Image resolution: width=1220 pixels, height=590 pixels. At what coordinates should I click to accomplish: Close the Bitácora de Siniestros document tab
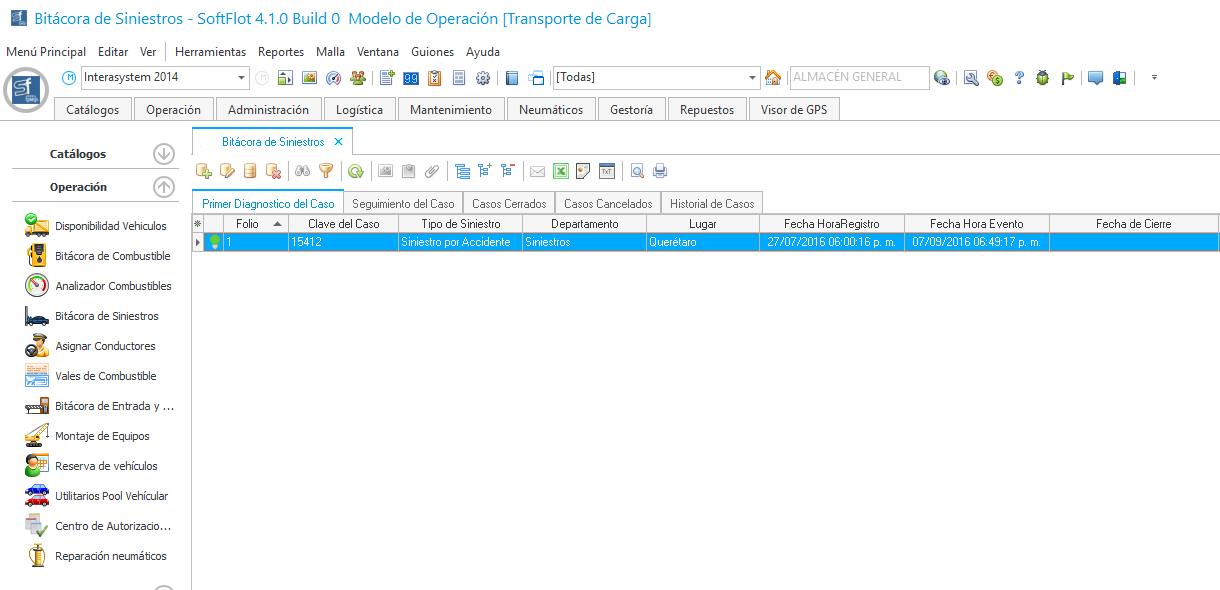coord(339,142)
